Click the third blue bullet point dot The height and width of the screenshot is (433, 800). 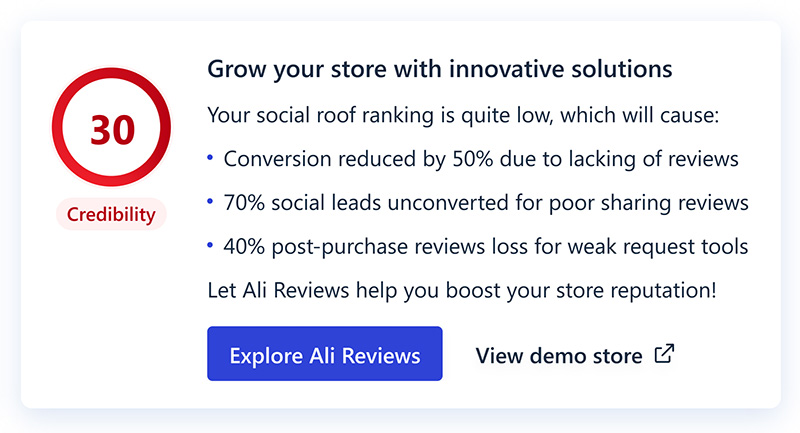tap(210, 245)
